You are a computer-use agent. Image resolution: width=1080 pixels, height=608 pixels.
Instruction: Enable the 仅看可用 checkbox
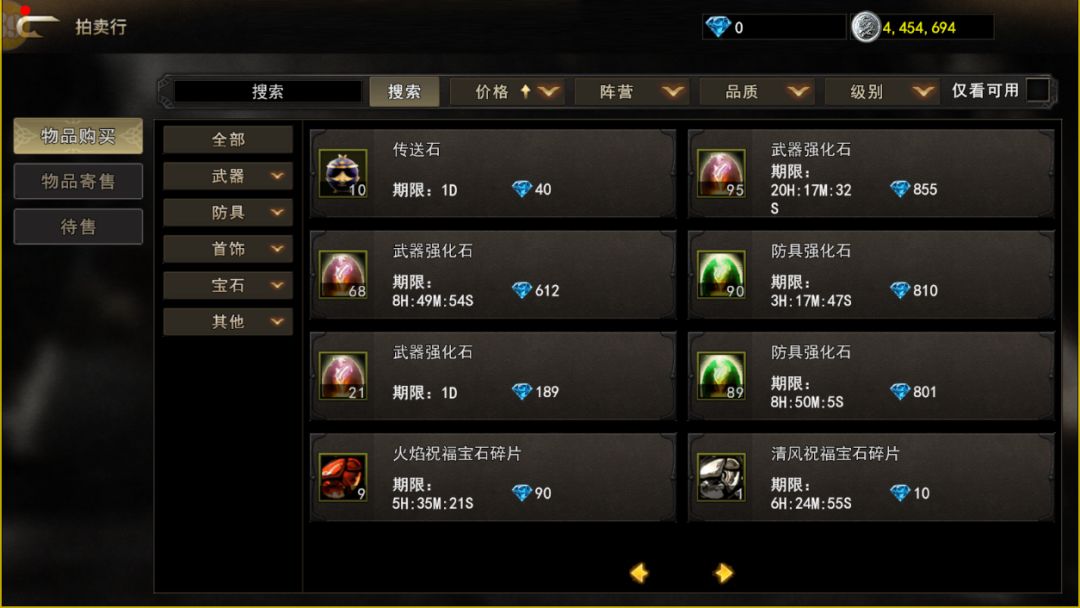tap(1037, 91)
